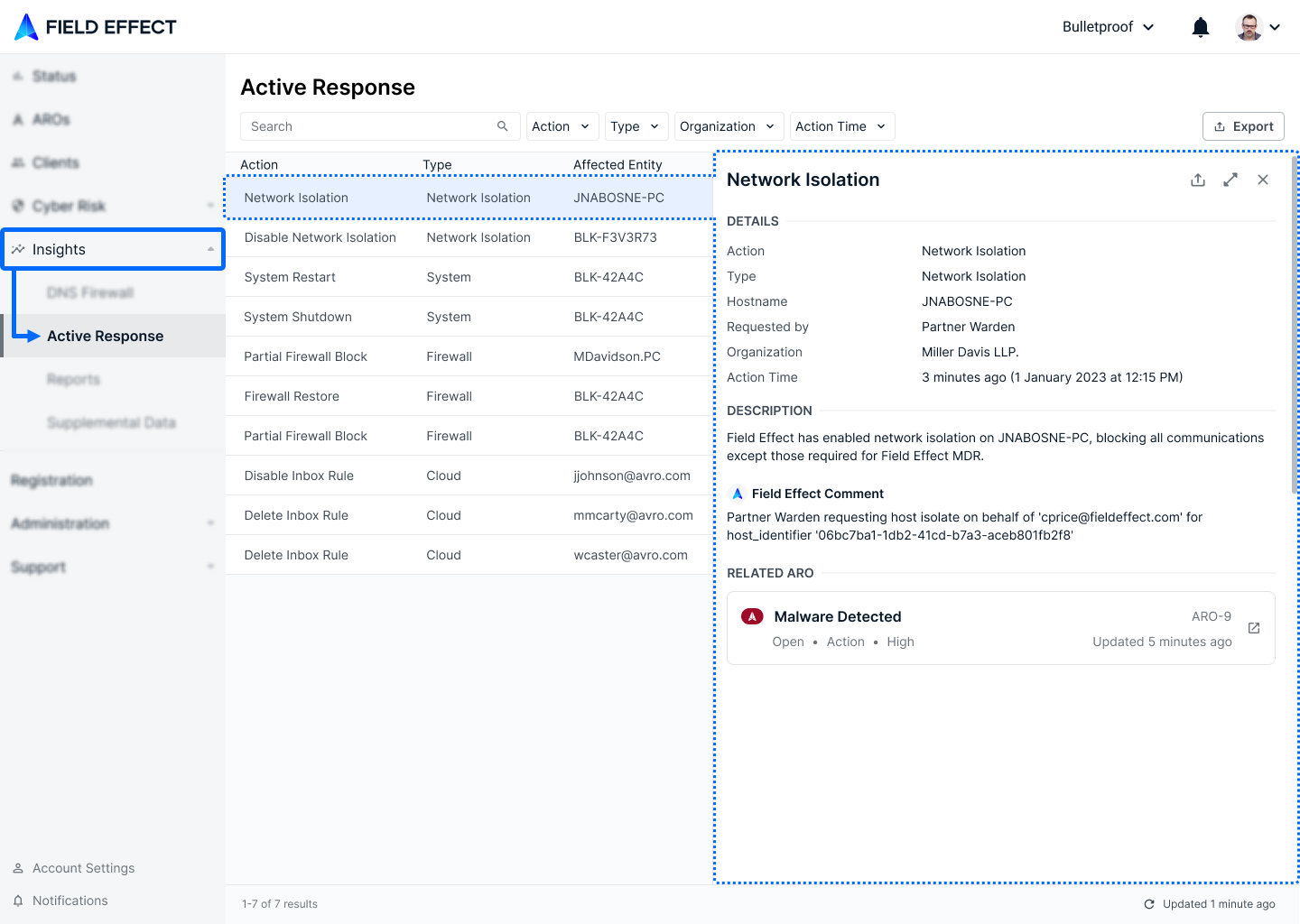This screenshot has height=924, width=1300.
Task: Select the Delete Inbox Rule wcaster@avro.com row
Action: [x=469, y=555]
